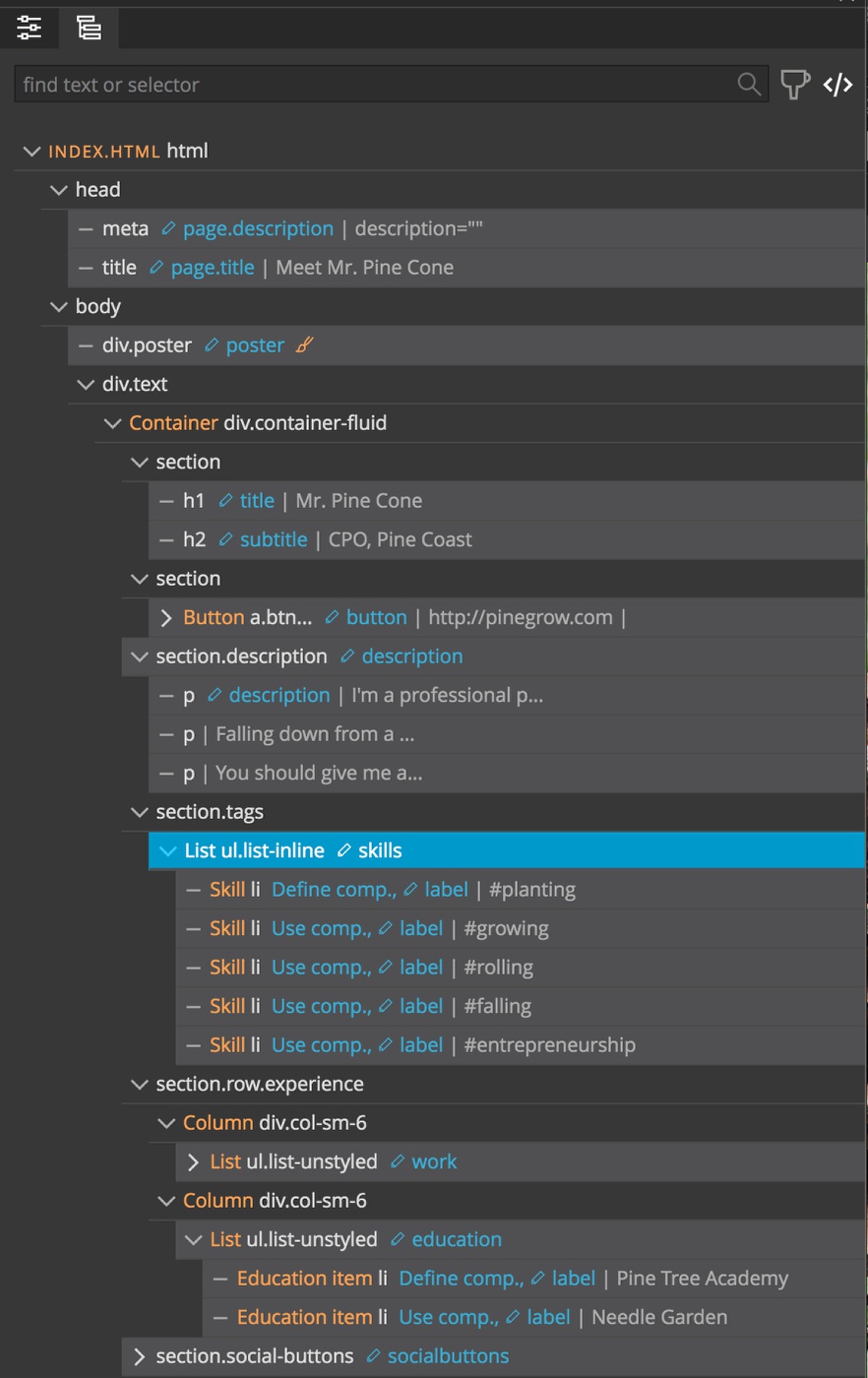
Task: Select the p You should give me row
Action: coord(508,773)
